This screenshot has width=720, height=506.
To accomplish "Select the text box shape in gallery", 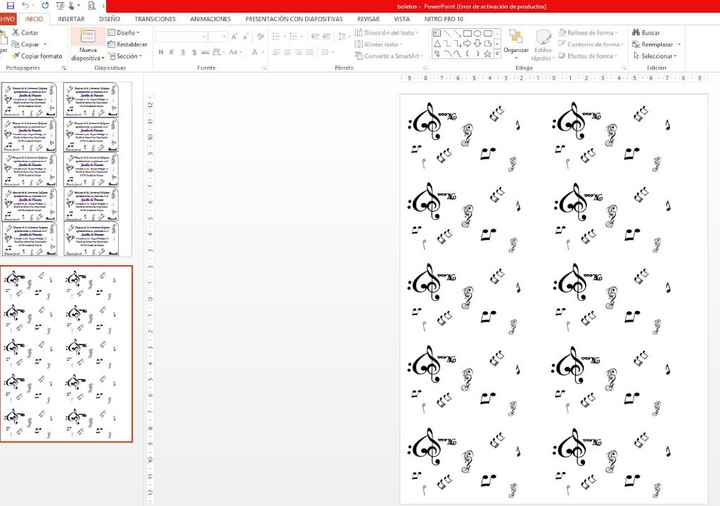I will click(x=437, y=34).
